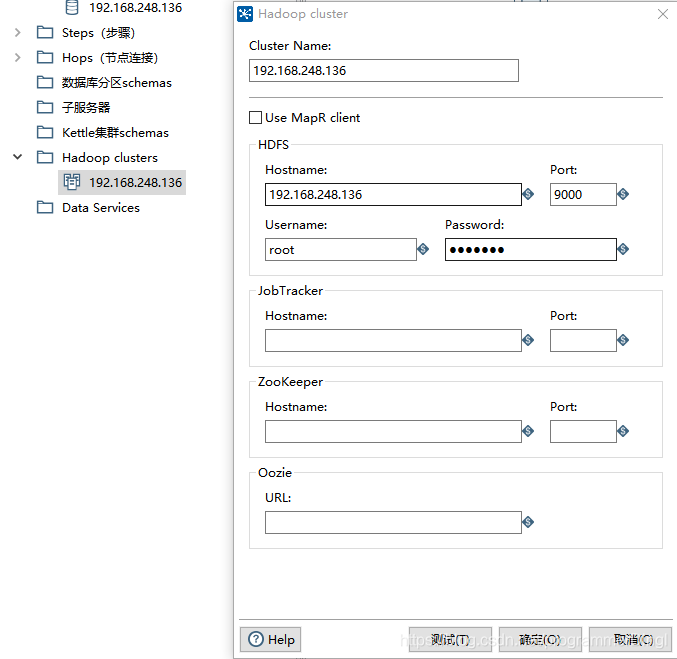The image size is (677, 659).
Task: Click variable icon beside HDFS Port field
Action: 623,194
